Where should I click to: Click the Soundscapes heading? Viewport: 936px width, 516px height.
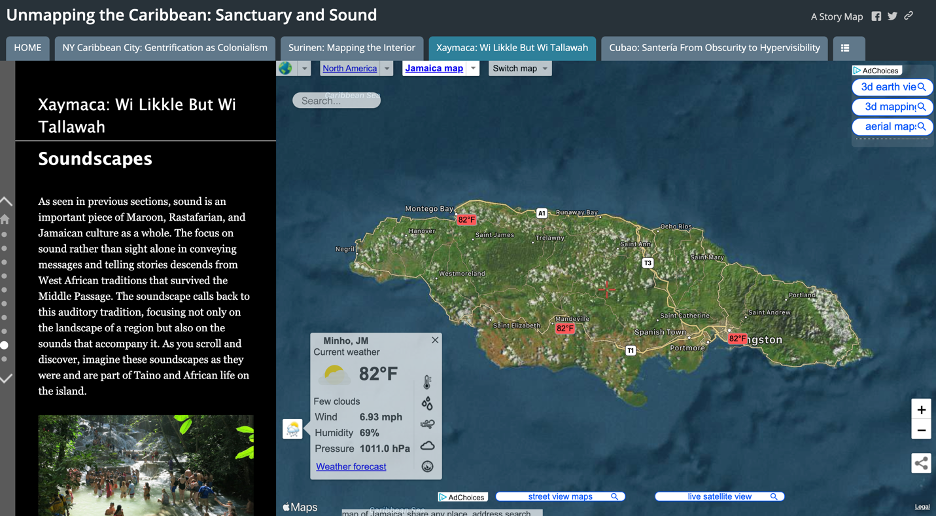click(x=95, y=159)
